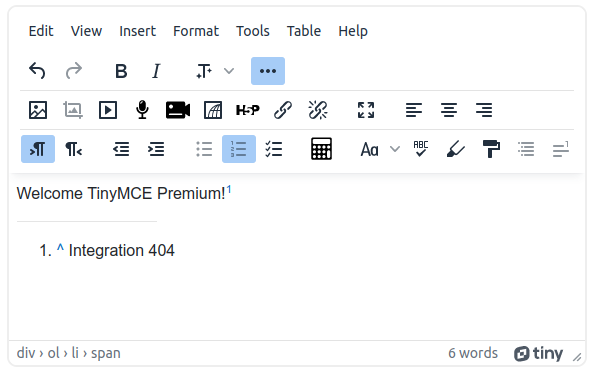Click the editor resize handle corner

pos(577,357)
